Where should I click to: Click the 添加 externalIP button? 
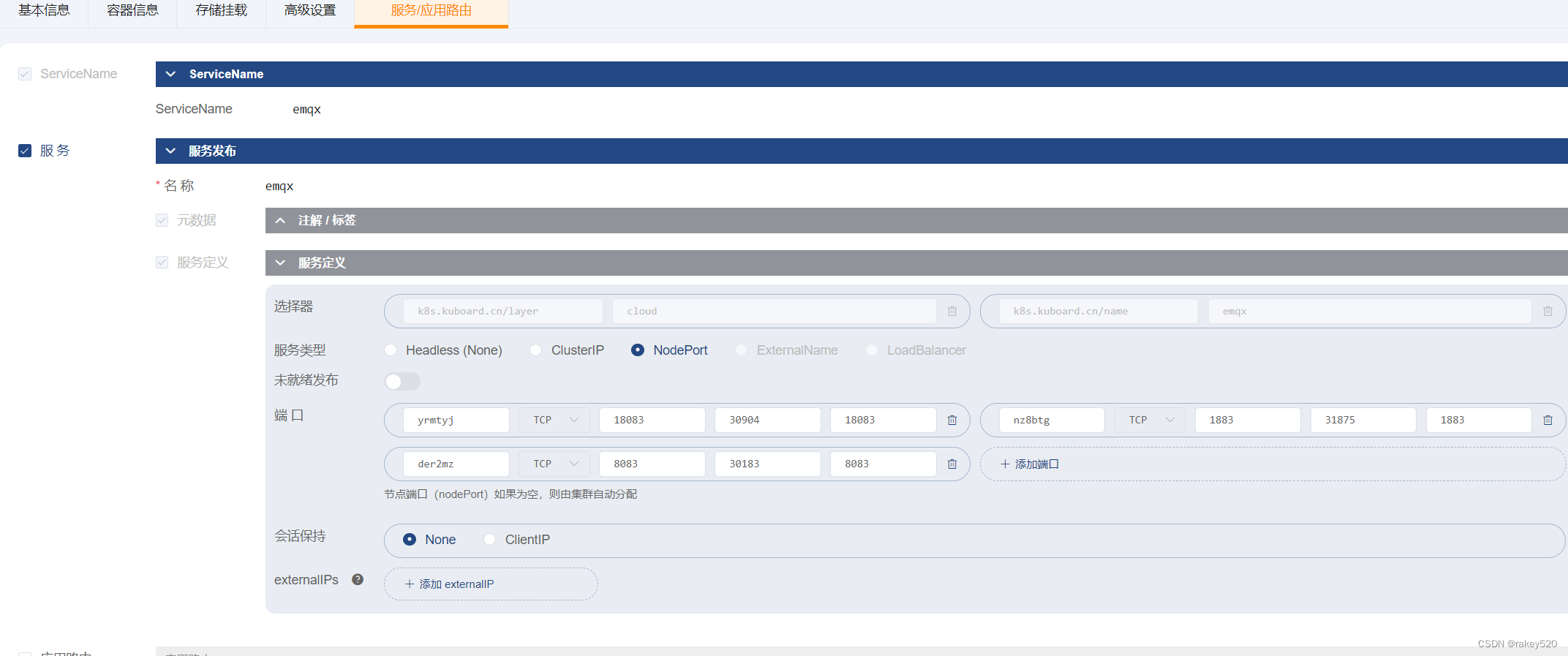491,584
